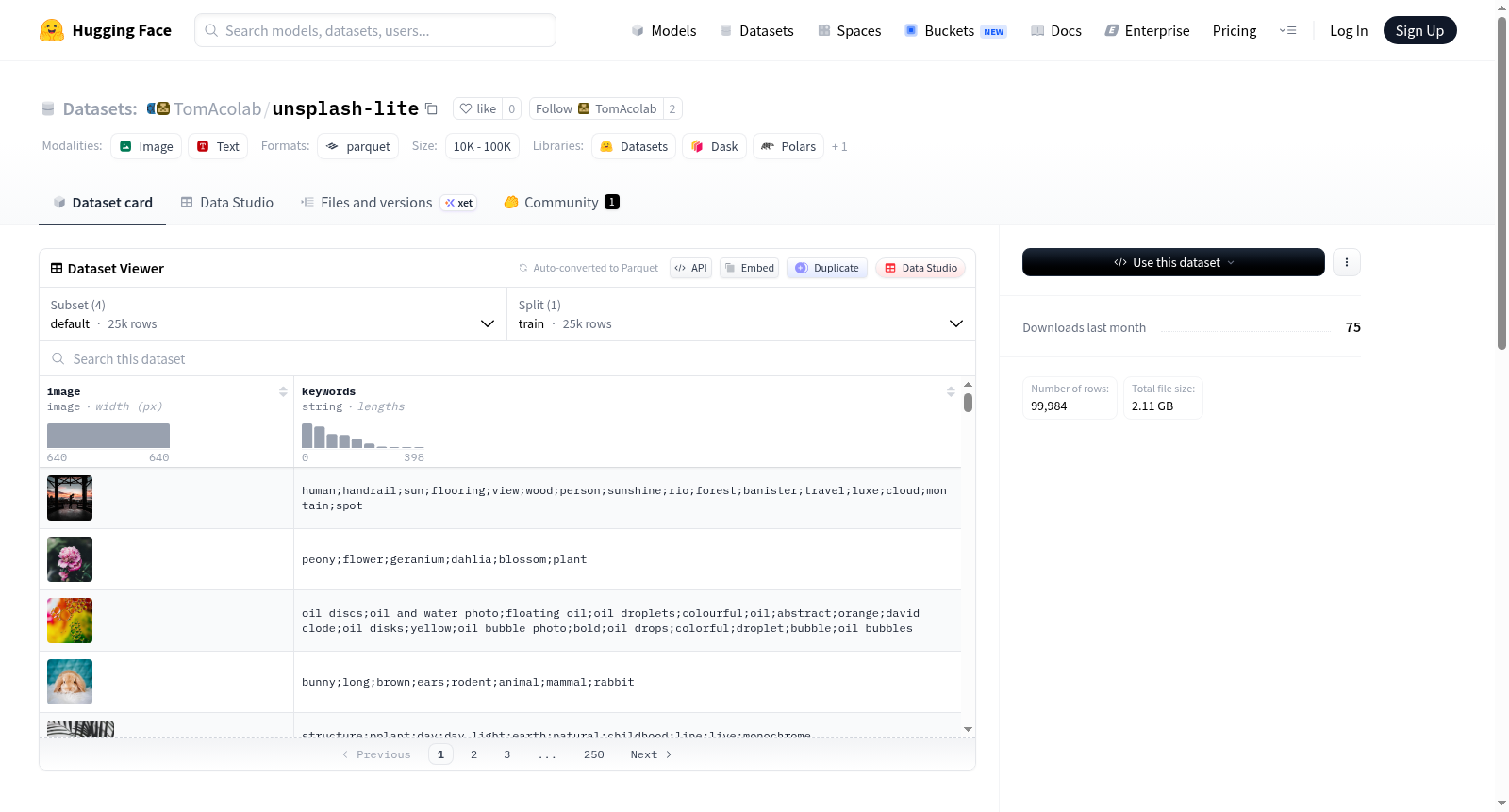Open Enterprise in the top navigation
The width and height of the screenshot is (1509, 812).
[x=1147, y=30]
